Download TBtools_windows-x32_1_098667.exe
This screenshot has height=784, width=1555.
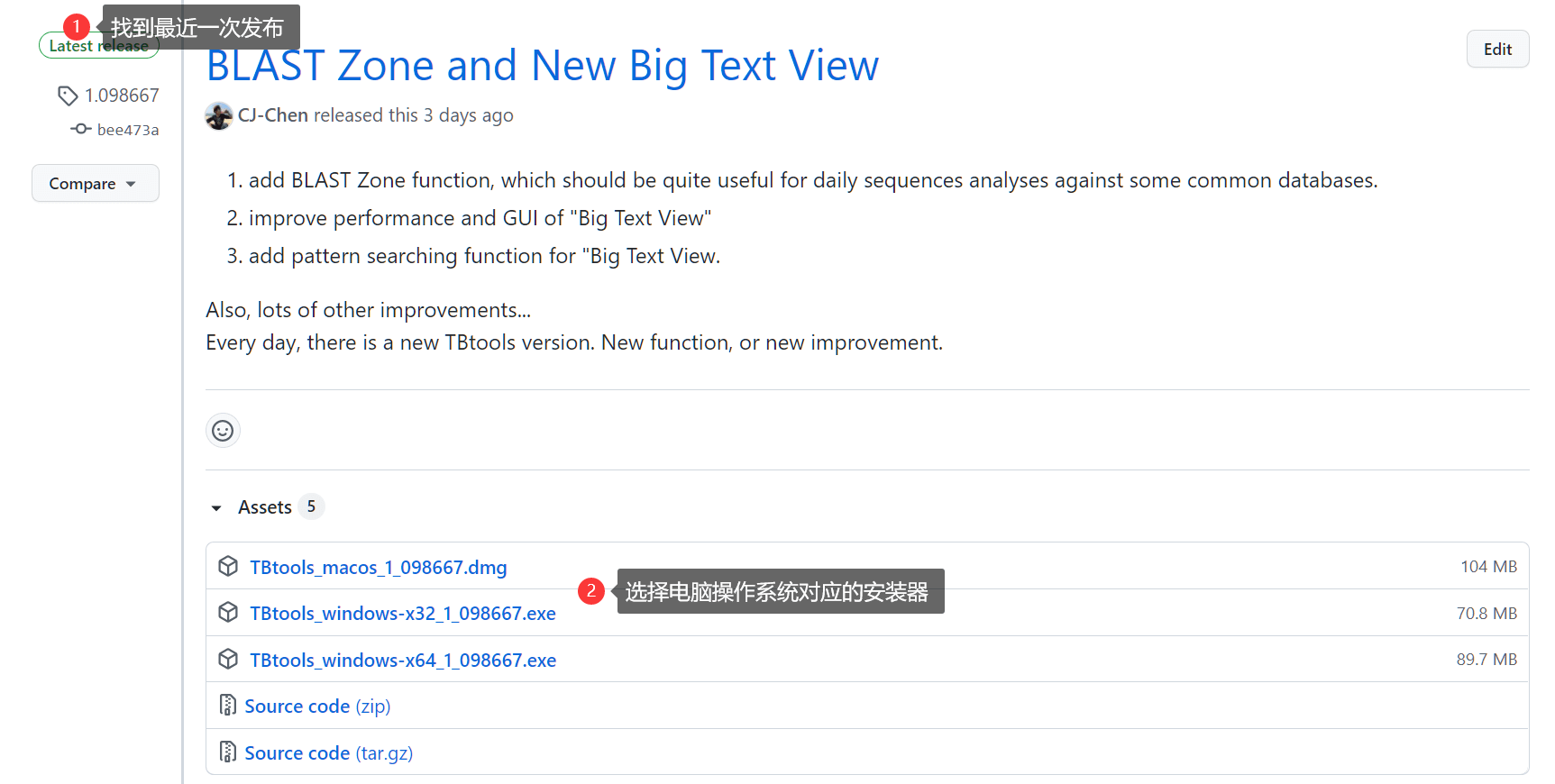tap(402, 614)
